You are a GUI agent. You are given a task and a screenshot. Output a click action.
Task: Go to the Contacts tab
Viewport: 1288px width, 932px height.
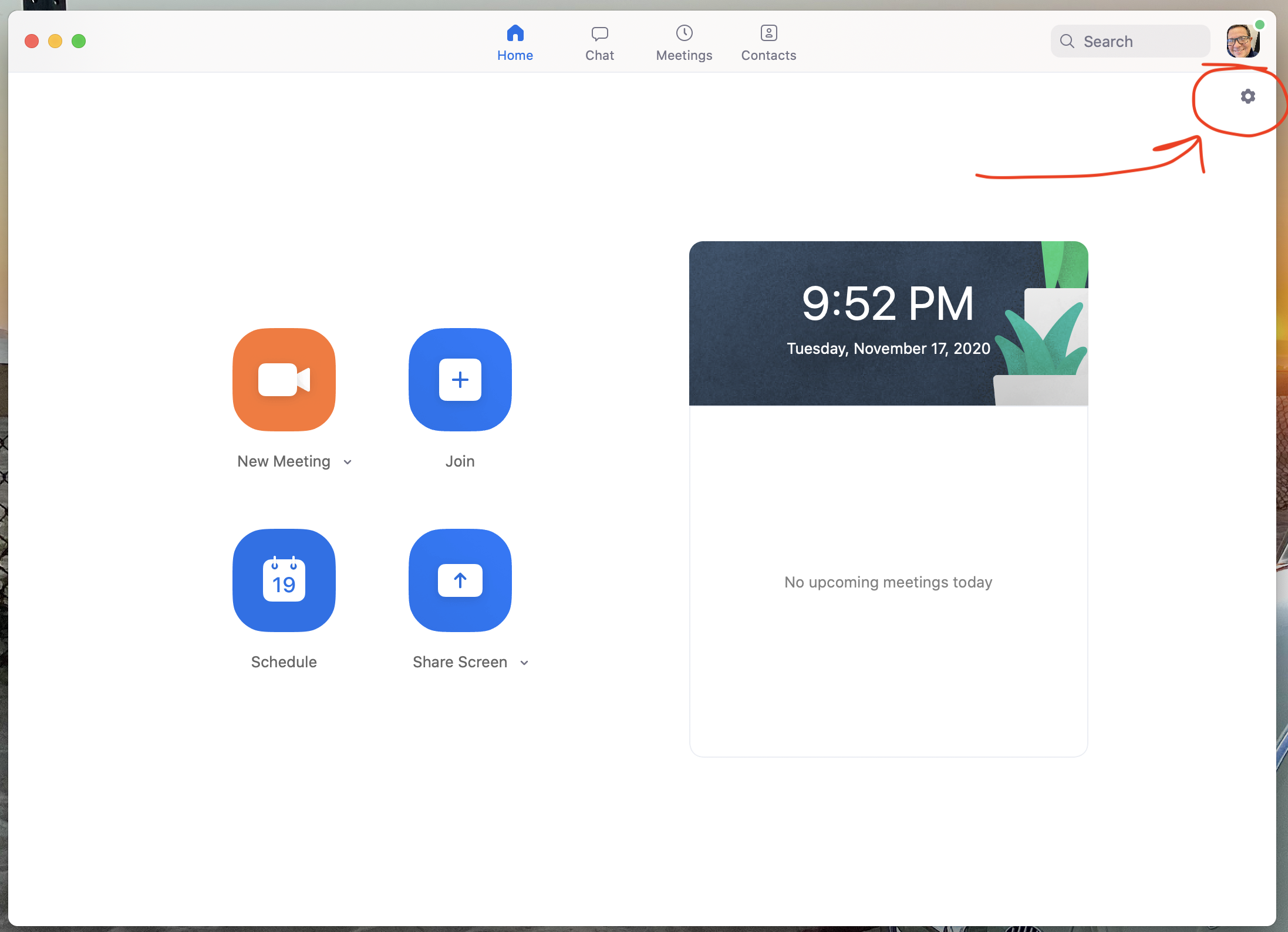pyautogui.click(x=768, y=43)
